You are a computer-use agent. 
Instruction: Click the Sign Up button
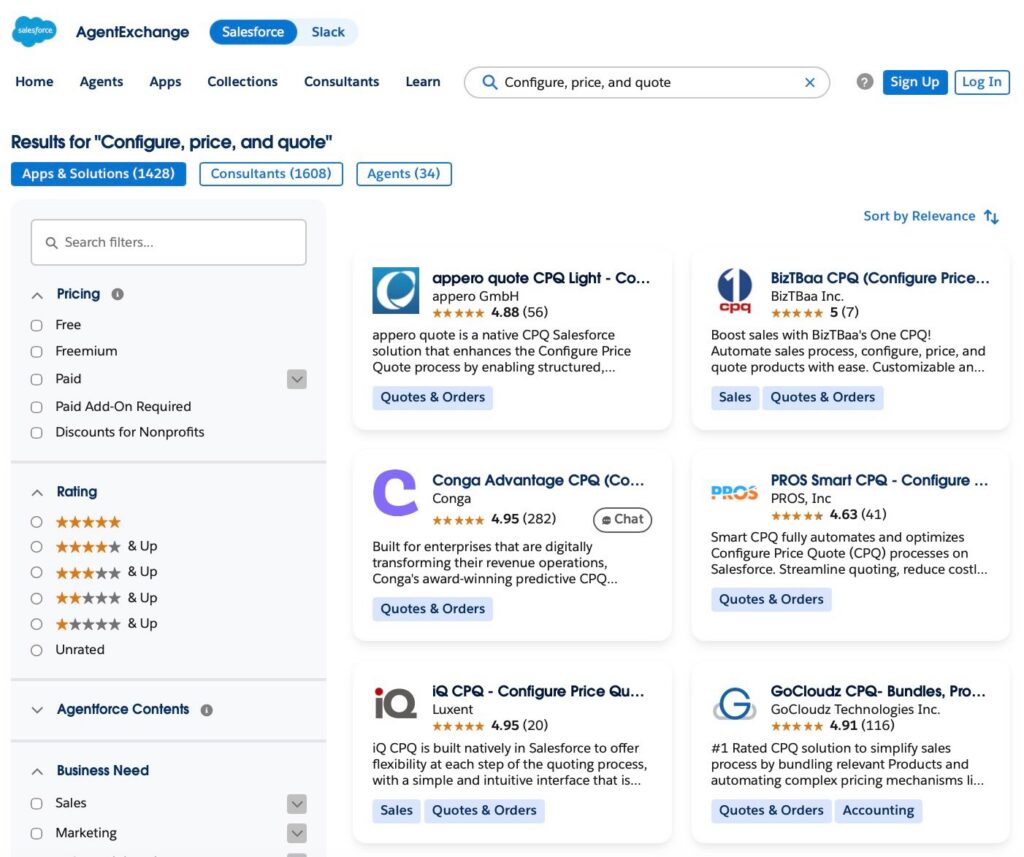click(x=915, y=82)
